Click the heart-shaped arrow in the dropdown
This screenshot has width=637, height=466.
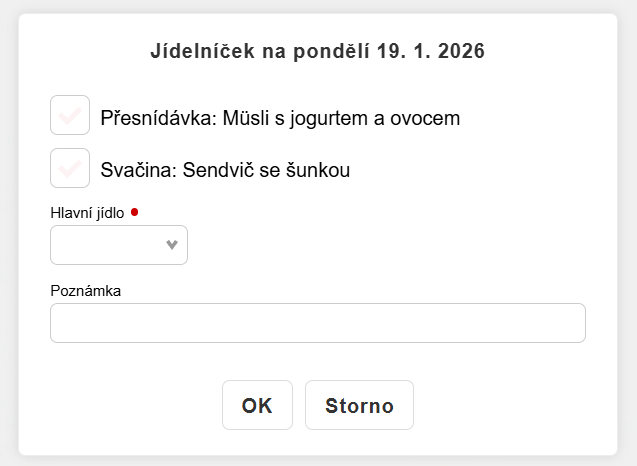click(172, 245)
